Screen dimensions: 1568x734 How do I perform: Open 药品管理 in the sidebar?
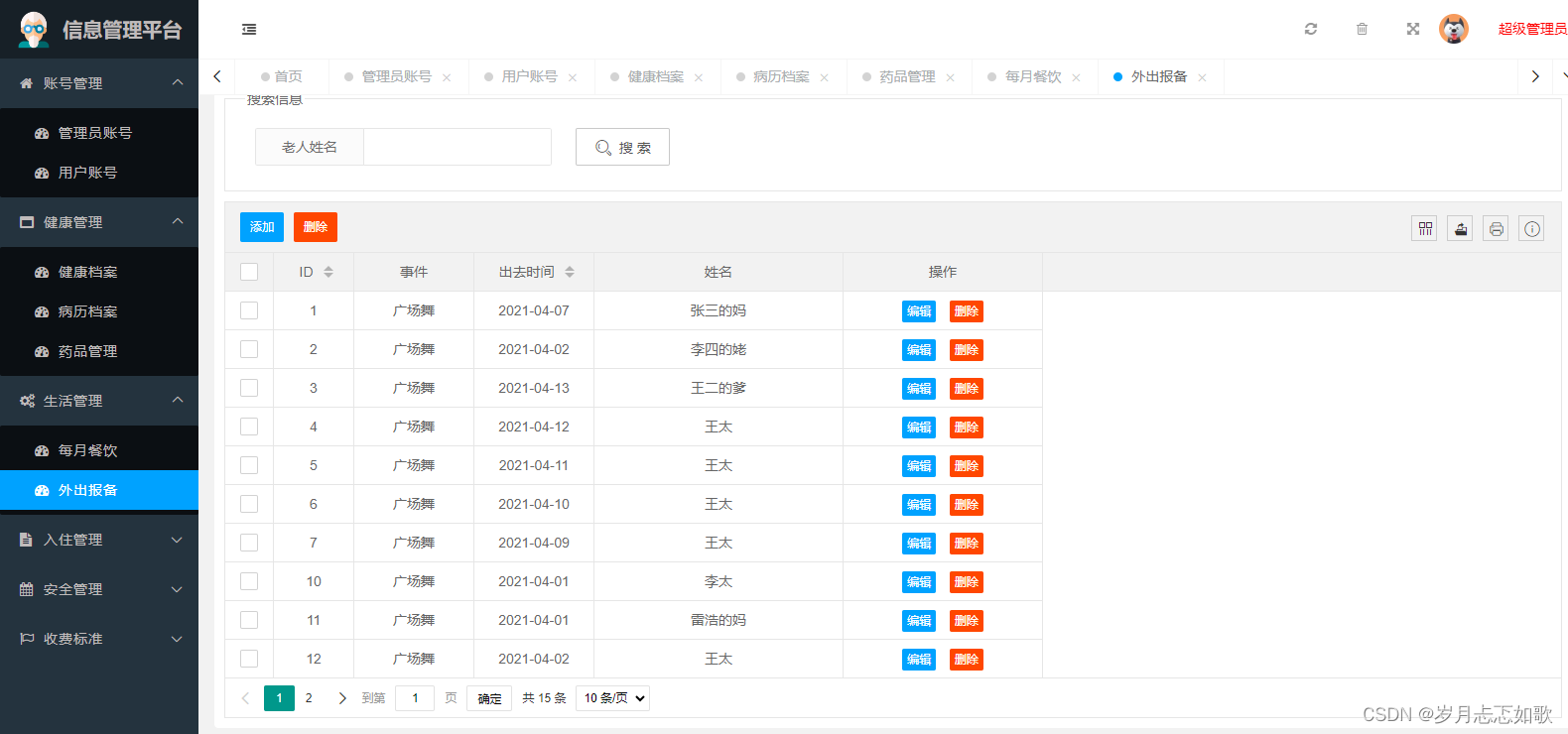pyautogui.click(x=99, y=351)
